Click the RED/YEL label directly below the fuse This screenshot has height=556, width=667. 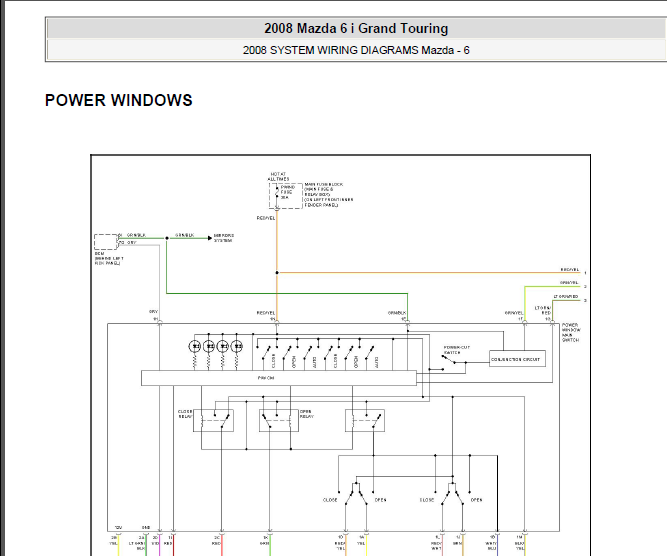[x=266, y=218]
